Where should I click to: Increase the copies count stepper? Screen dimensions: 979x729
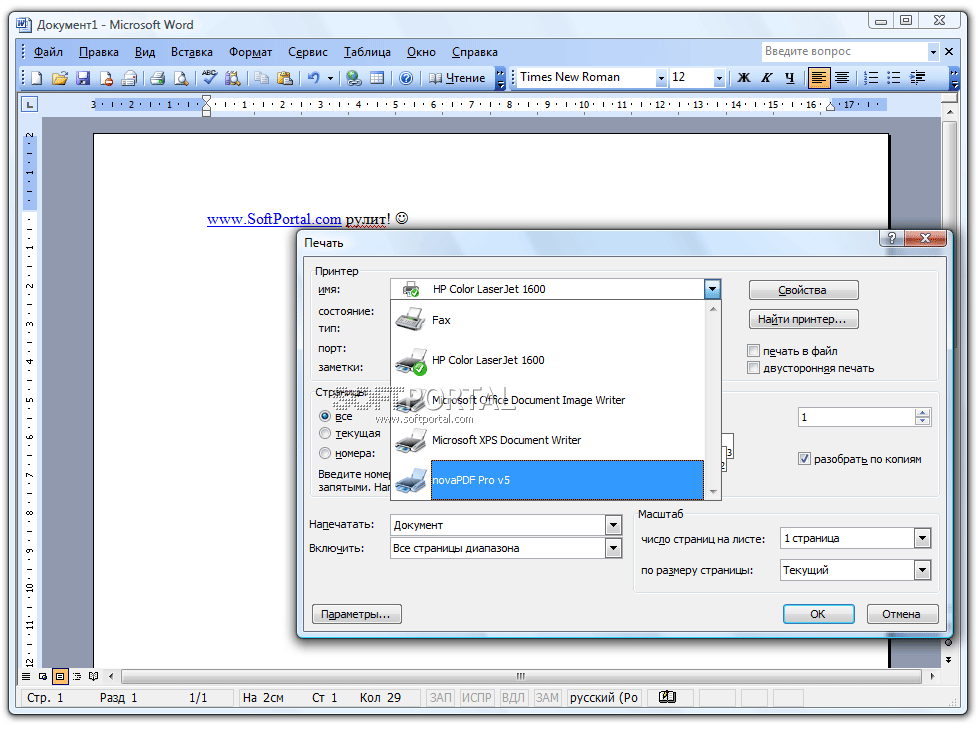click(x=922, y=413)
